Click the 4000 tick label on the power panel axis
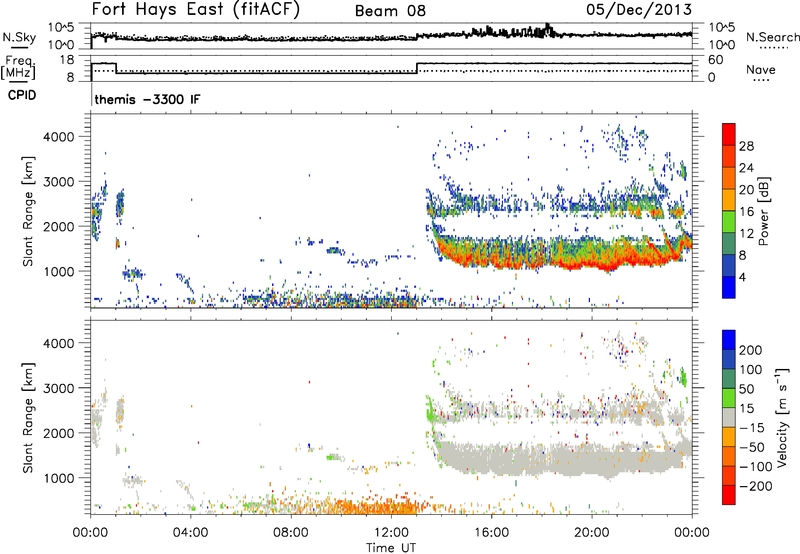 point(58,137)
